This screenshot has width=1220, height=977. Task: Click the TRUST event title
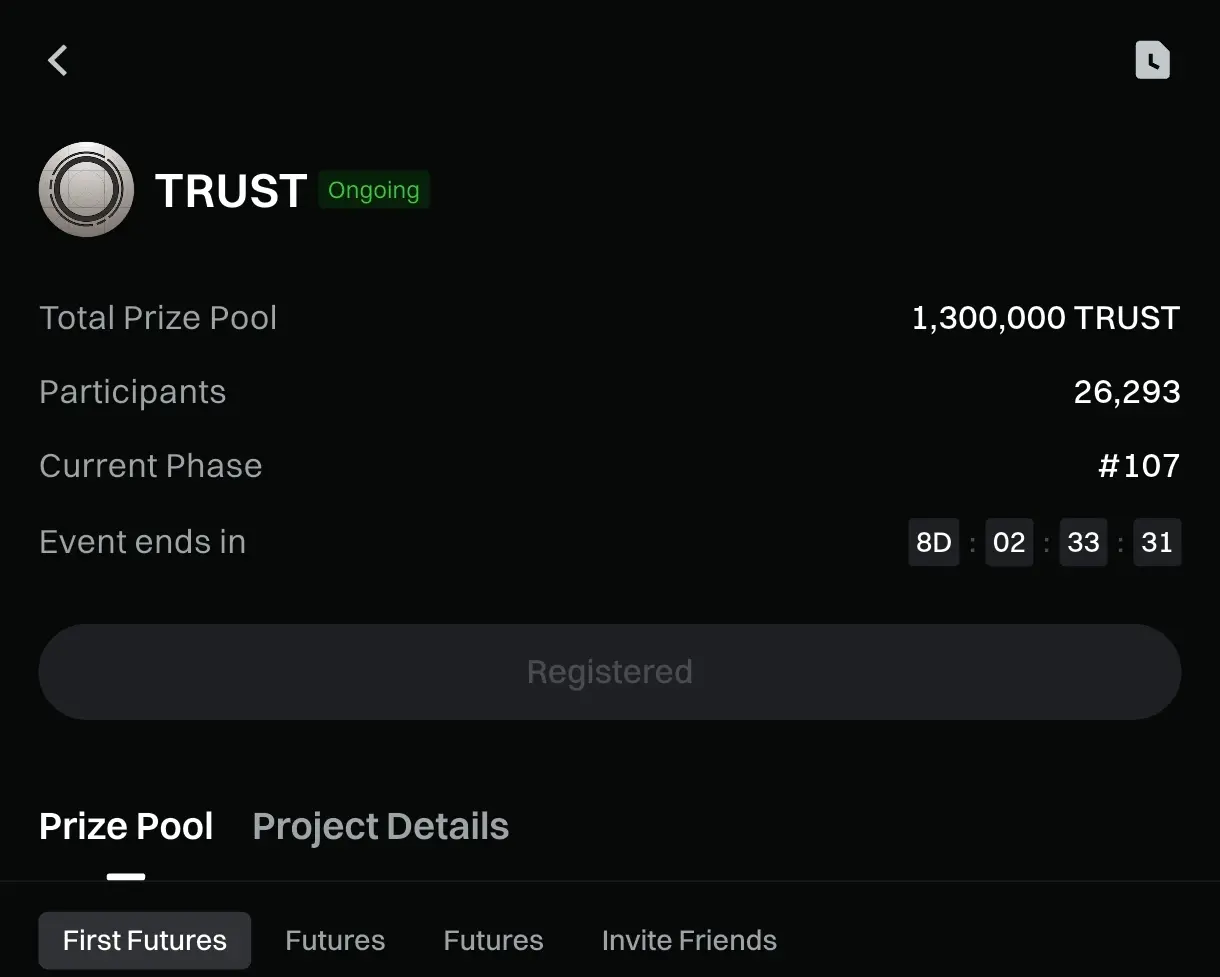tap(231, 190)
